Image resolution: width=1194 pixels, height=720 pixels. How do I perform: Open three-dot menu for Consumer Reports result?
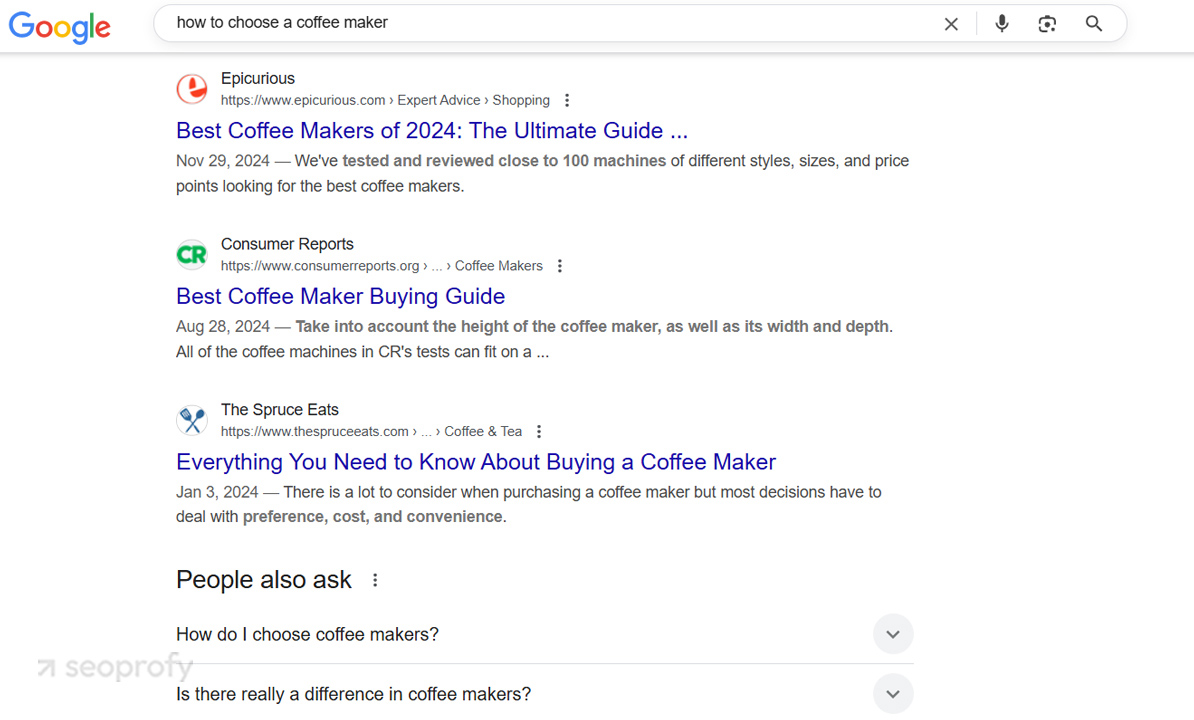click(560, 266)
